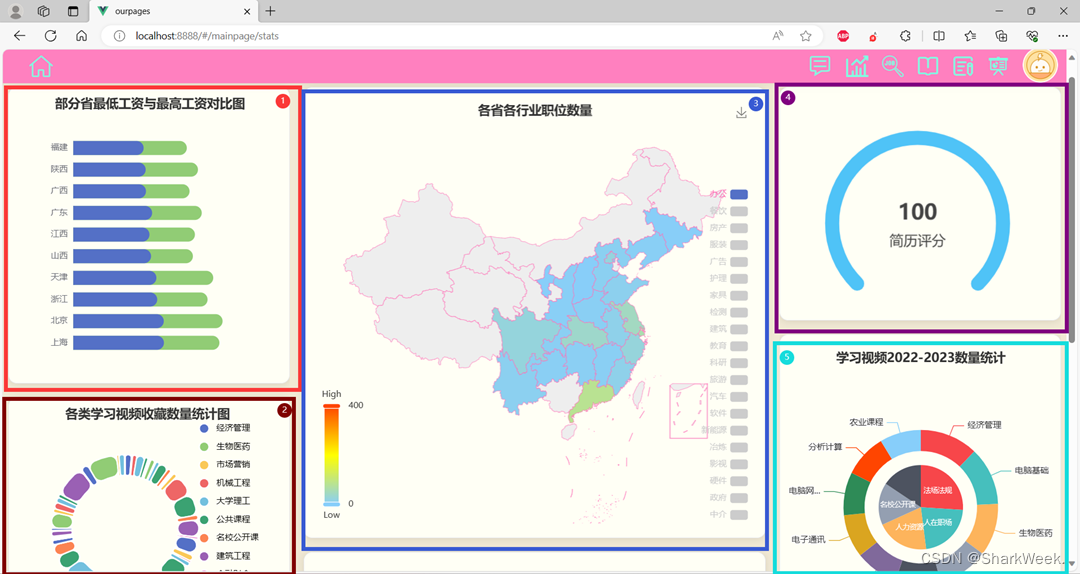
Task: Click the 经济管理 outer ring label
Action: (984, 425)
